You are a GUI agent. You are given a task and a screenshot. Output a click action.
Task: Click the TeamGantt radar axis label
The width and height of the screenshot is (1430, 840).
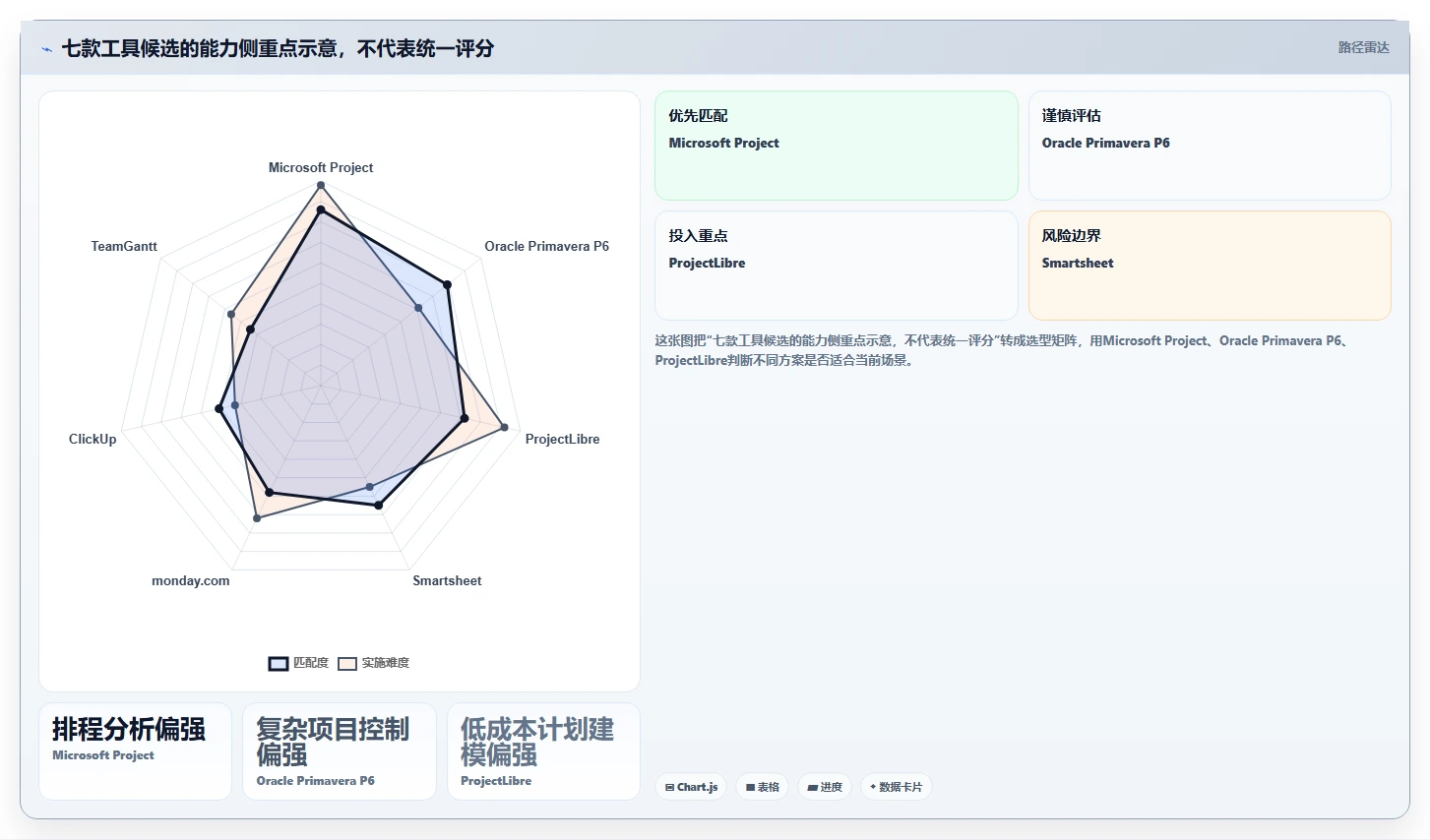124,247
